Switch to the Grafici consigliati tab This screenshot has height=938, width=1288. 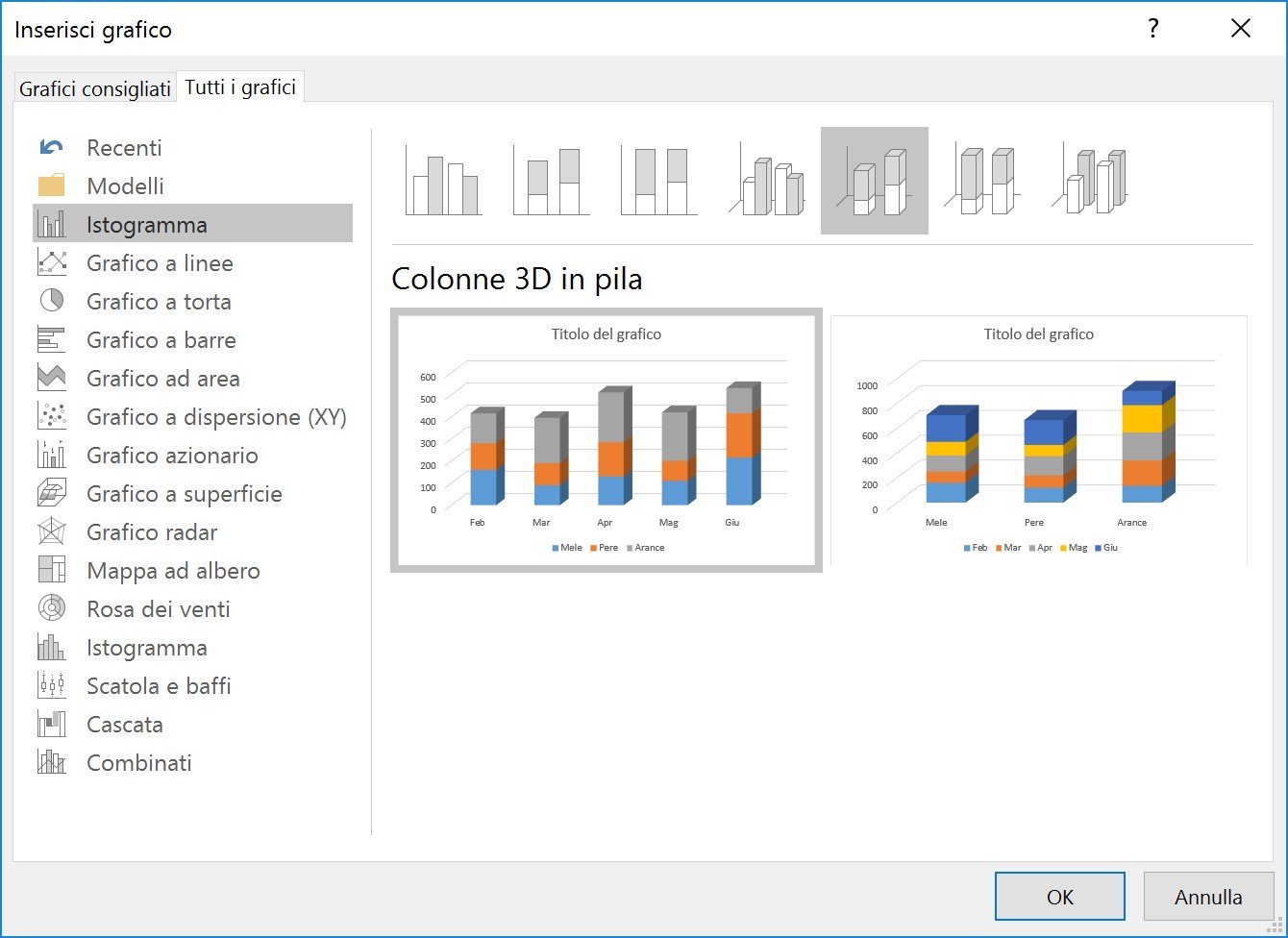click(95, 89)
